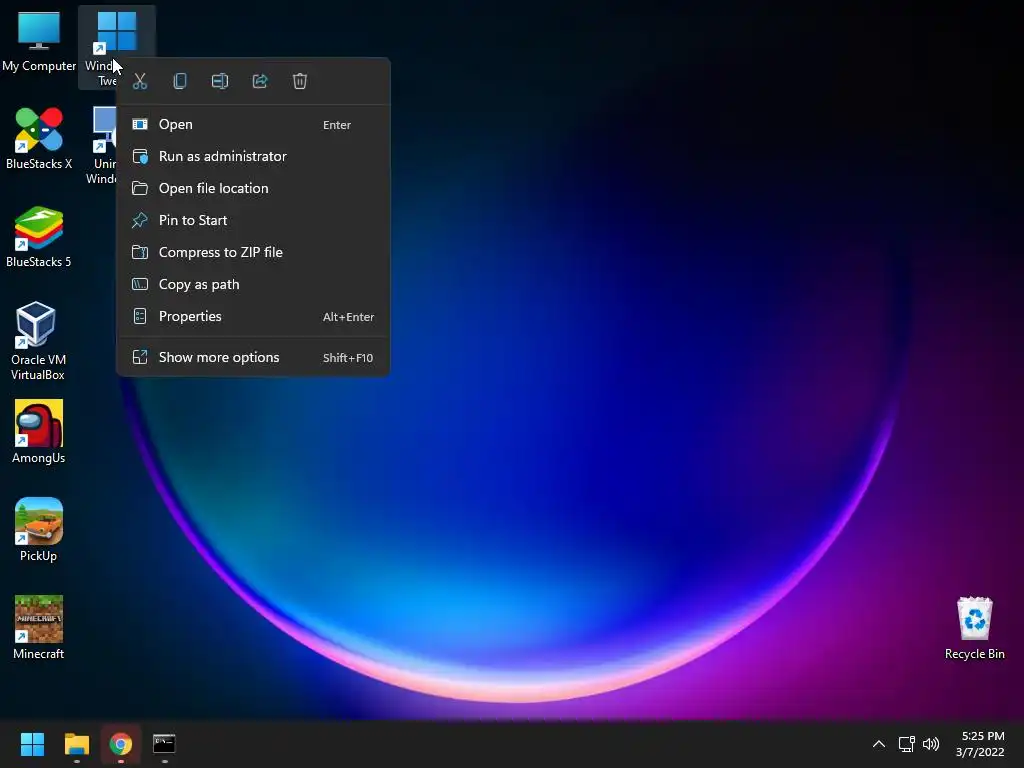This screenshot has width=1024, height=768.
Task: Open Properties from the context menu
Action: click(253, 316)
